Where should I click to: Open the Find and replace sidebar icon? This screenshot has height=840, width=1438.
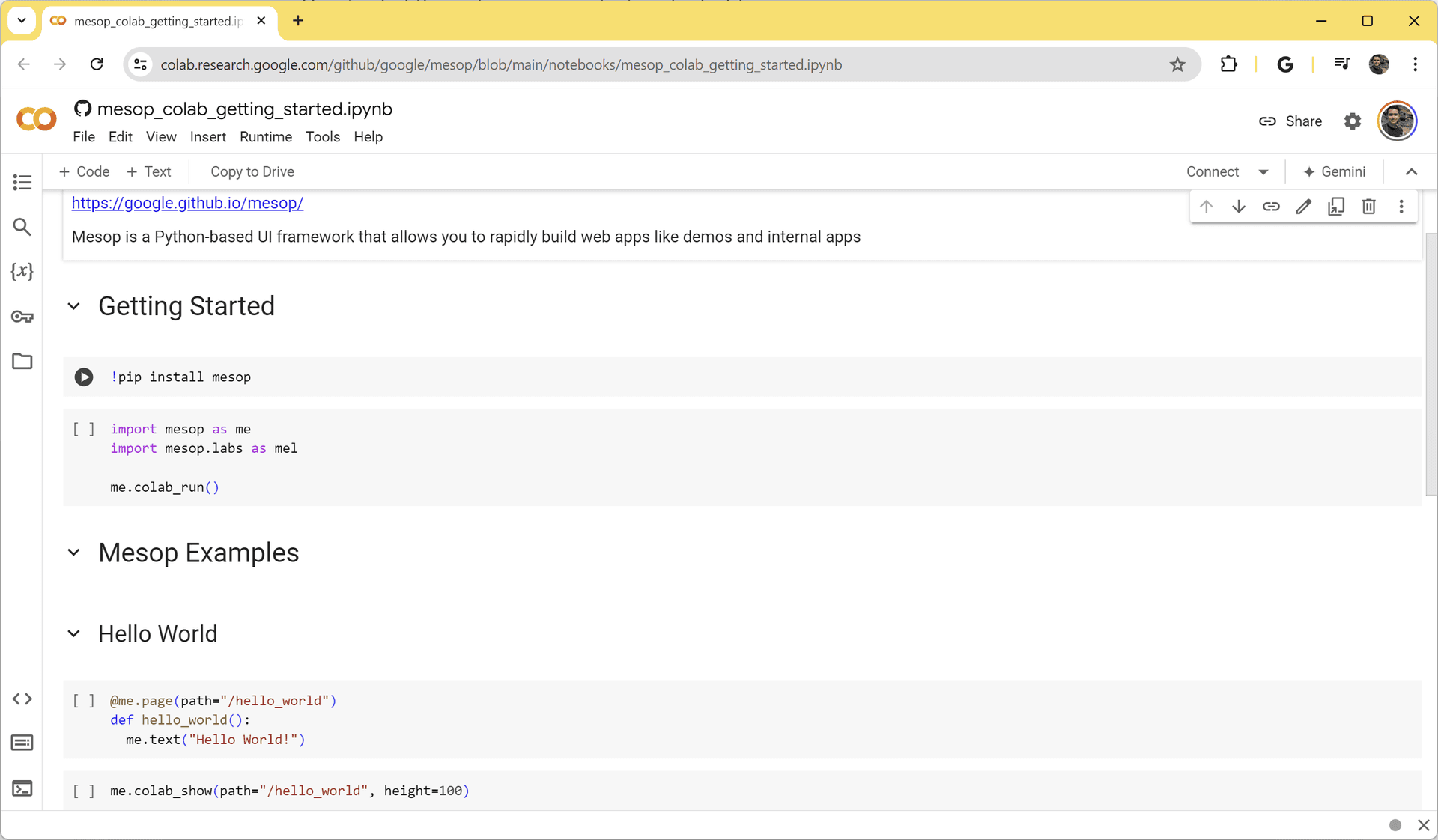[22, 227]
